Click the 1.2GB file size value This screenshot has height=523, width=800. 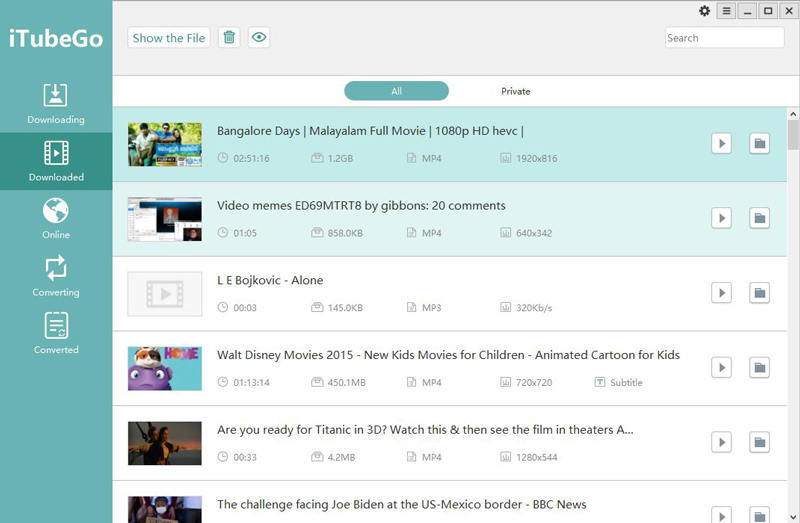pos(340,158)
